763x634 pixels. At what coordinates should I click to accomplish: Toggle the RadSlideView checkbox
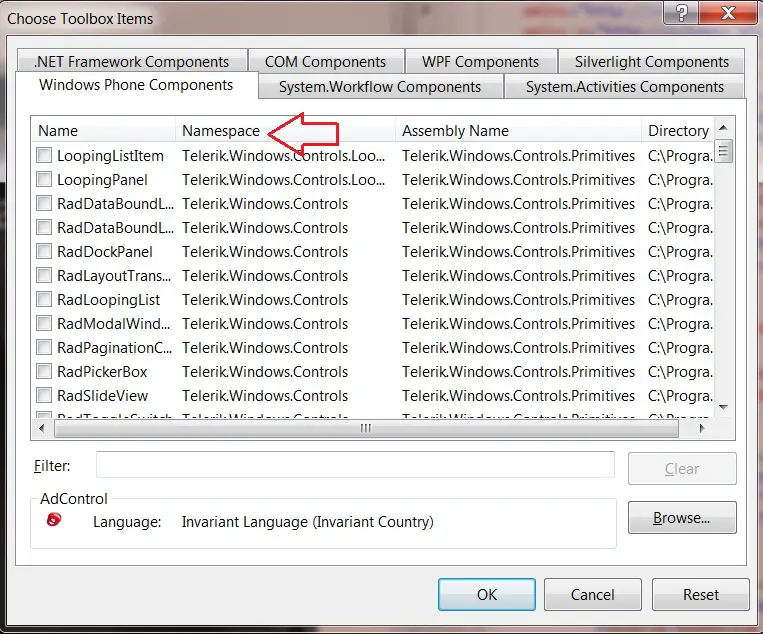coord(44,396)
